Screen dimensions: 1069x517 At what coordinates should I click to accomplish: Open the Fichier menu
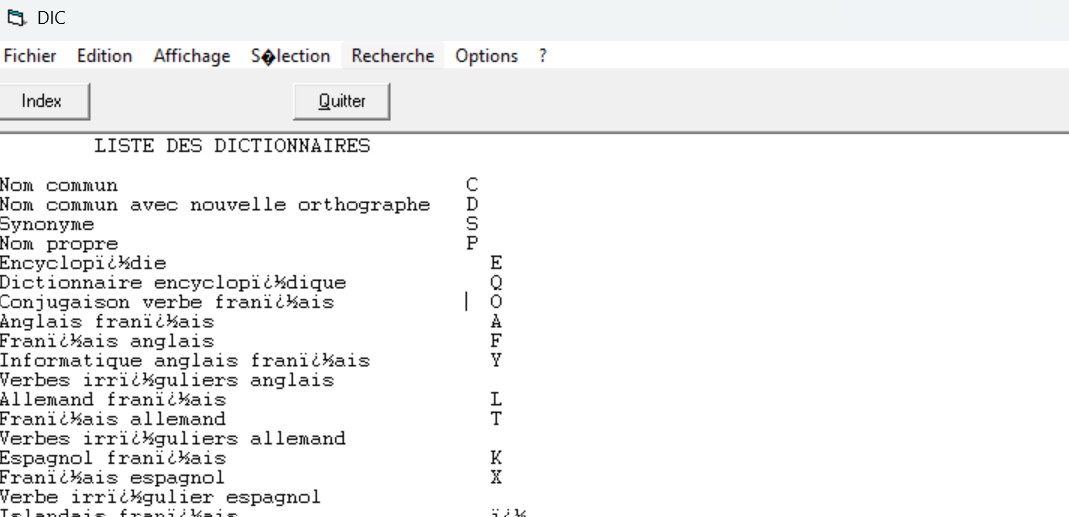click(30, 56)
